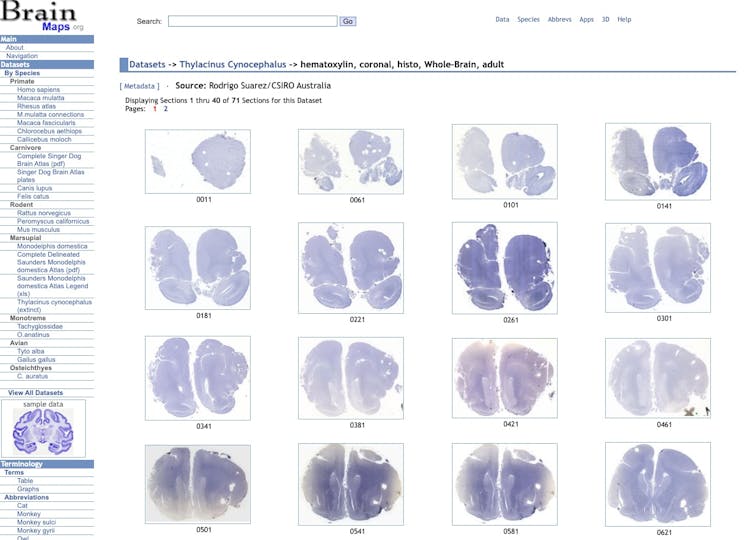Screen dimensions: 754x540
Task: Open the Species top menu
Action: pyautogui.click(x=528, y=19)
